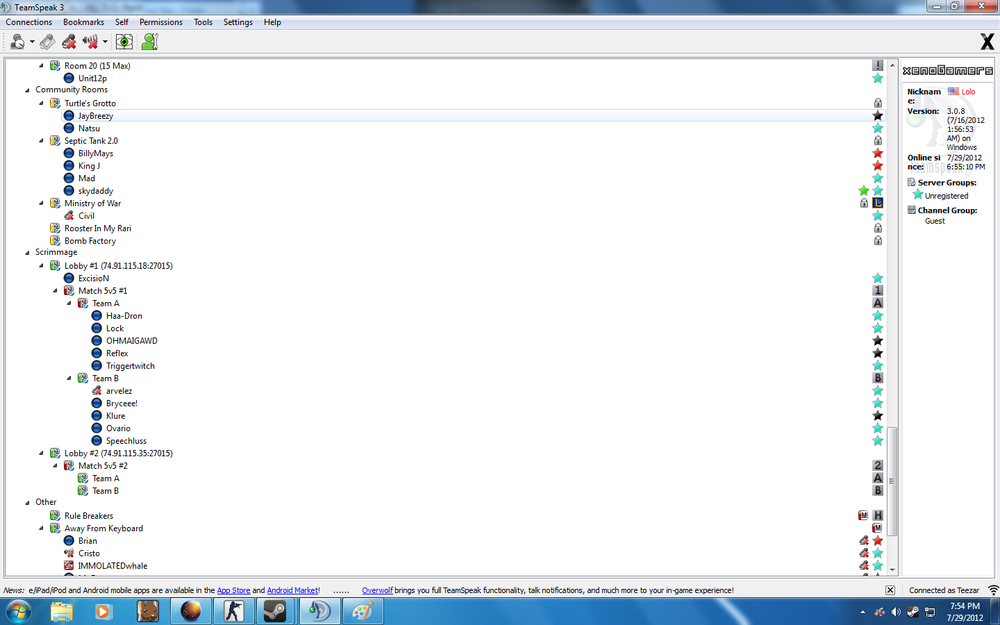Click the channel list scrollbar thumb
1000x625 pixels.
892,482
